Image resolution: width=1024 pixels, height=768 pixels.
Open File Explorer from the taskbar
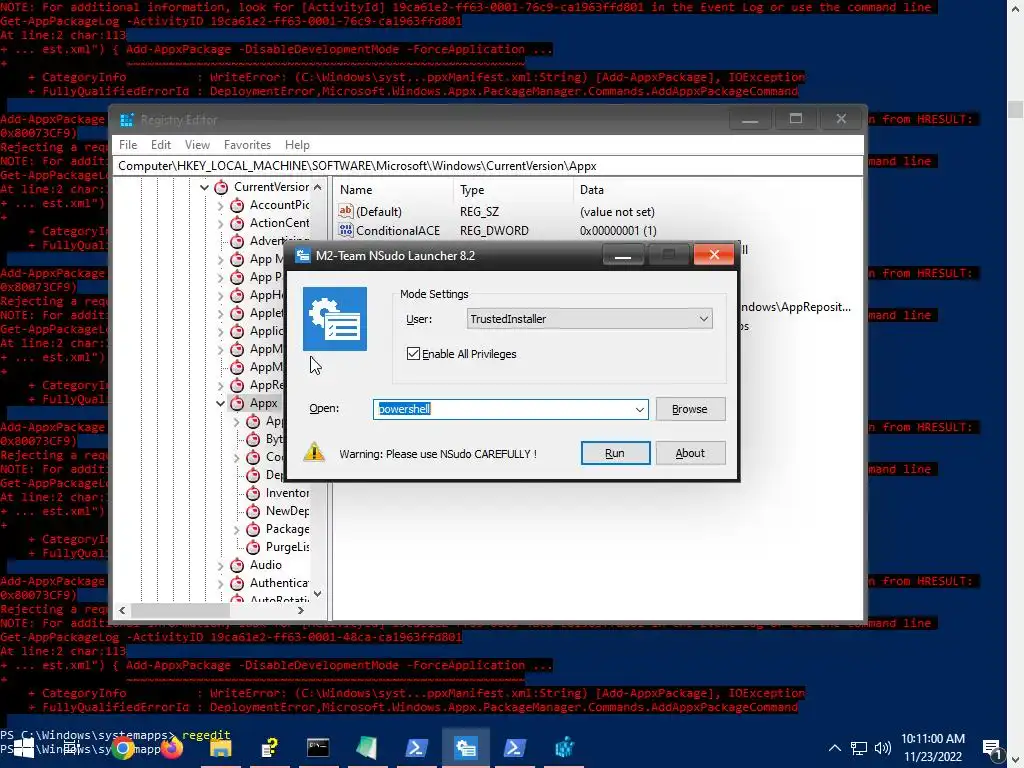[x=221, y=748]
